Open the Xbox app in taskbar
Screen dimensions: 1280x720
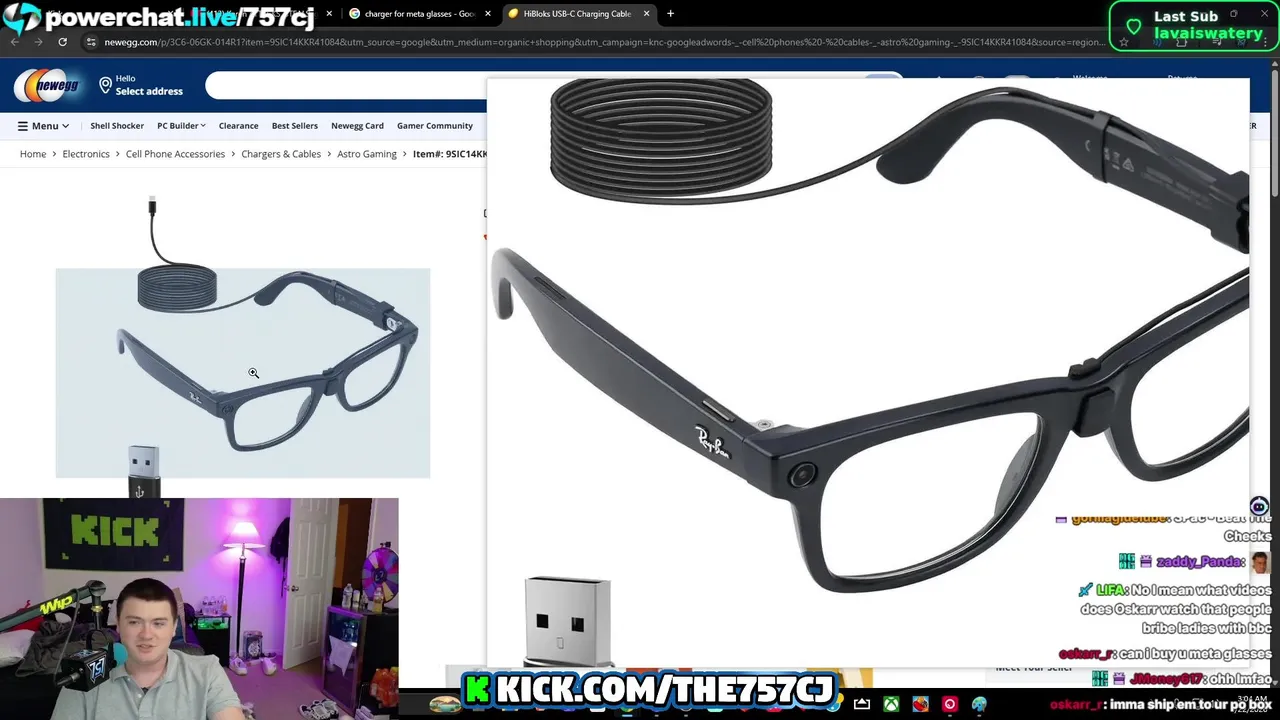point(890,704)
